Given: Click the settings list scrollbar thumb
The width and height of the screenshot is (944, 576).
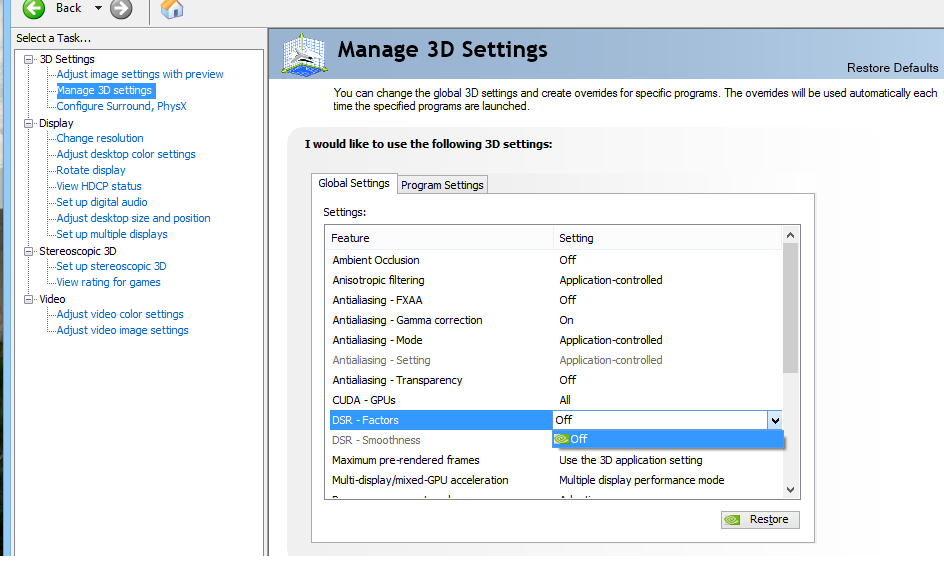Looking at the screenshot, I should (790, 308).
